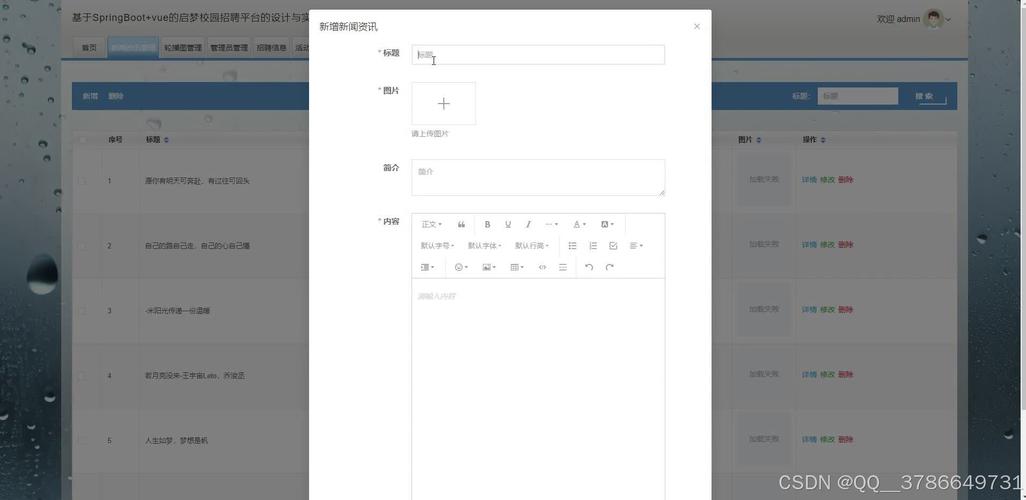
Task: Redo the last editor action
Action: point(609,267)
